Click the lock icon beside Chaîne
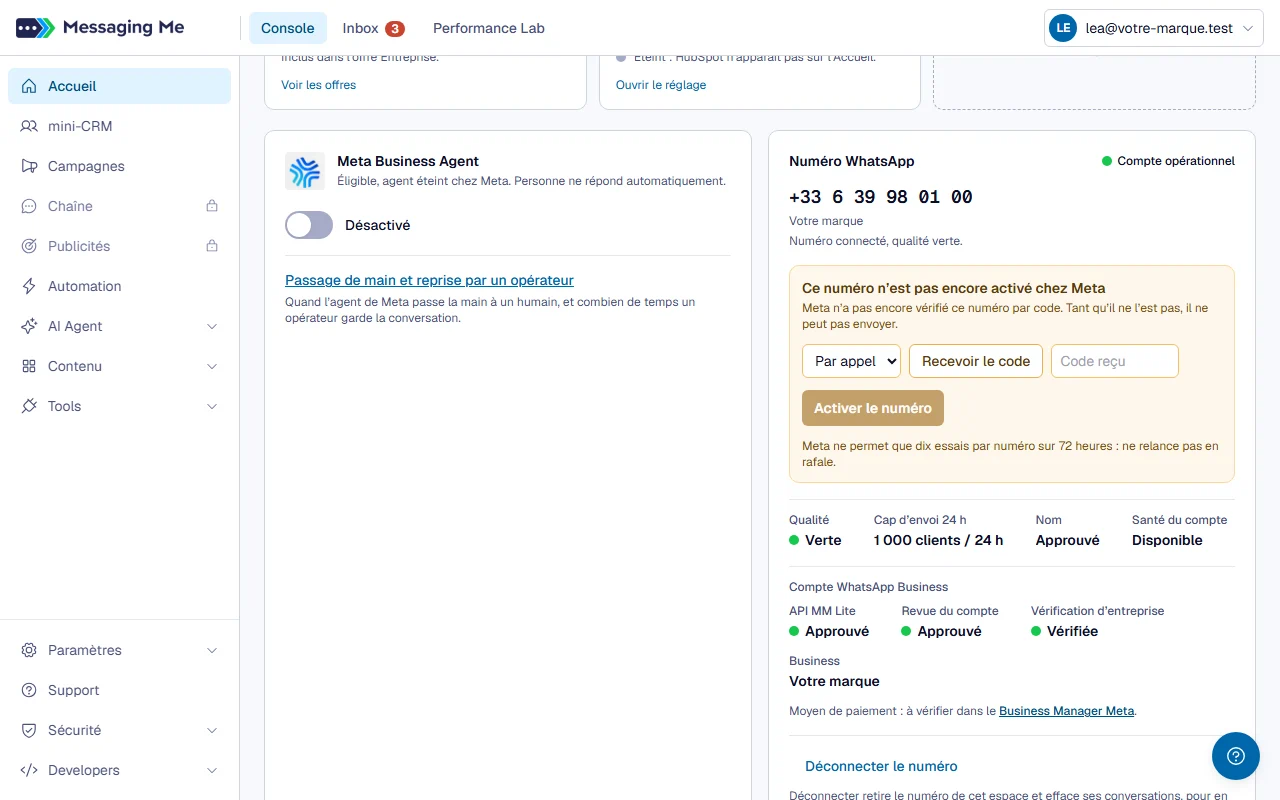Screen dimensions: 1280x800 click(x=212, y=206)
